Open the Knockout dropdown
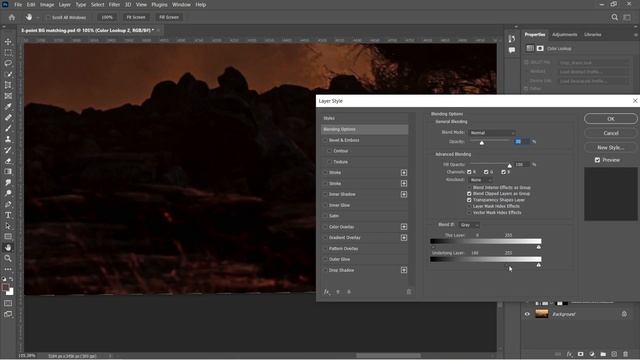The height and width of the screenshot is (360, 640). pos(481,180)
